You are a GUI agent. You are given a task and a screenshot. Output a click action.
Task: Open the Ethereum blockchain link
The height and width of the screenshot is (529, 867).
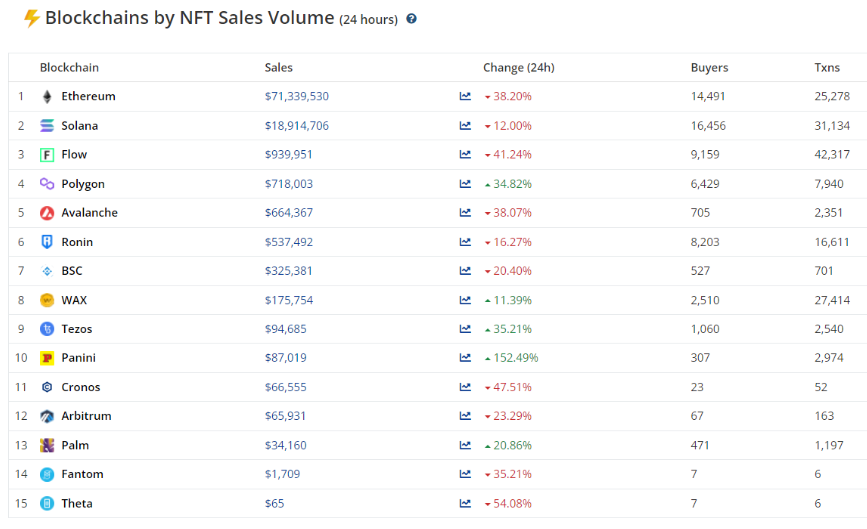click(x=88, y=96)
